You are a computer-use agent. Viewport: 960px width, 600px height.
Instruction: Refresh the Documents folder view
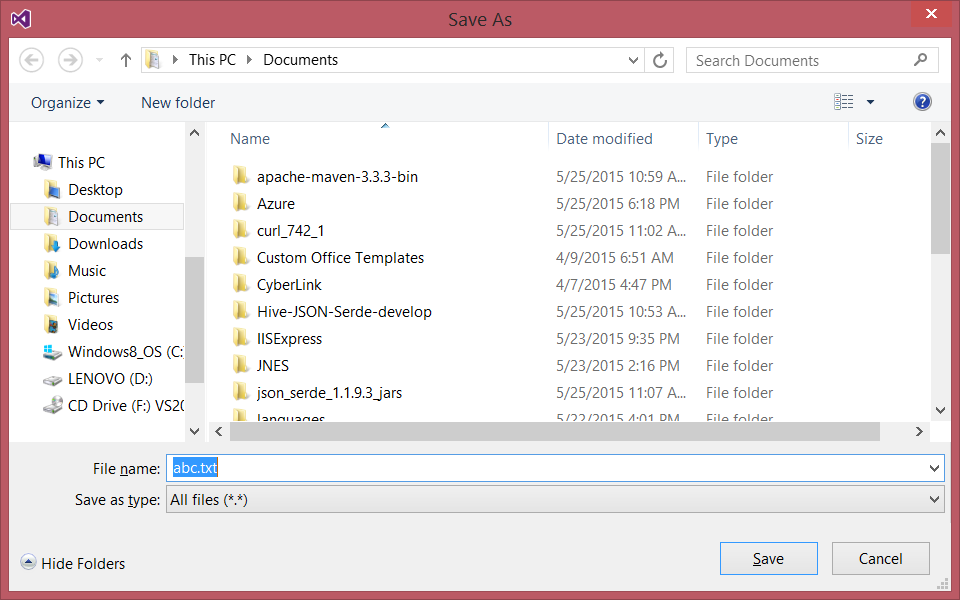click(x=660, y=60)
